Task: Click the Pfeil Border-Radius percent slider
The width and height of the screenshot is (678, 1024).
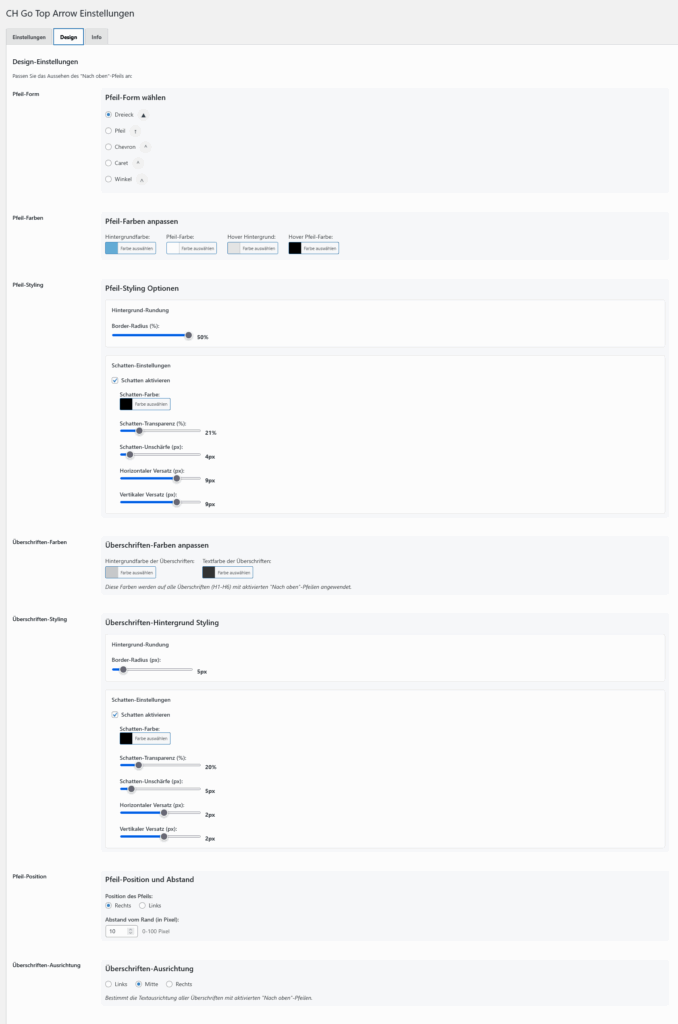Action: tap(151, 336)
